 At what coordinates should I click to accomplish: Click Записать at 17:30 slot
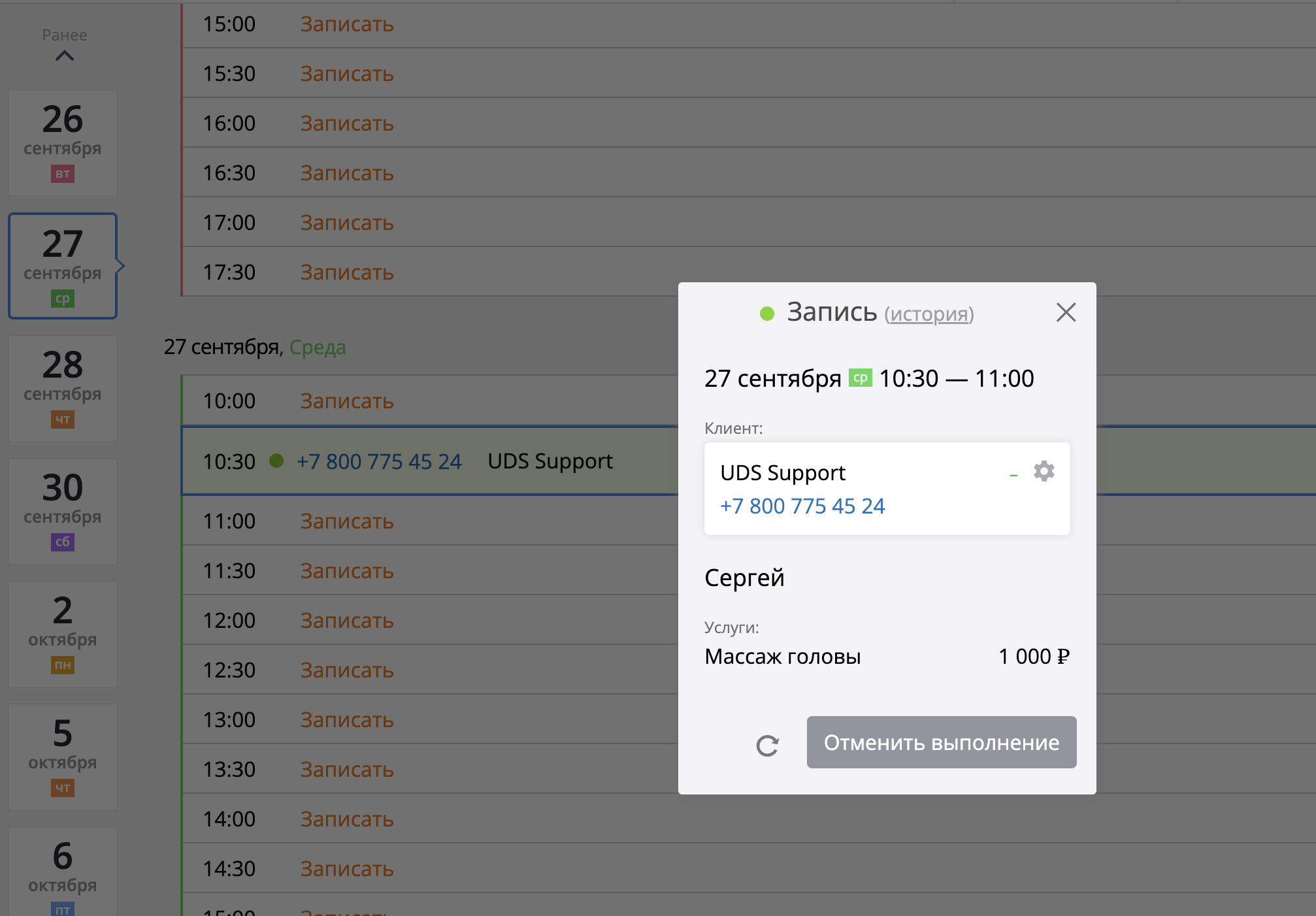pyautogui.click(x=347, y=272)
